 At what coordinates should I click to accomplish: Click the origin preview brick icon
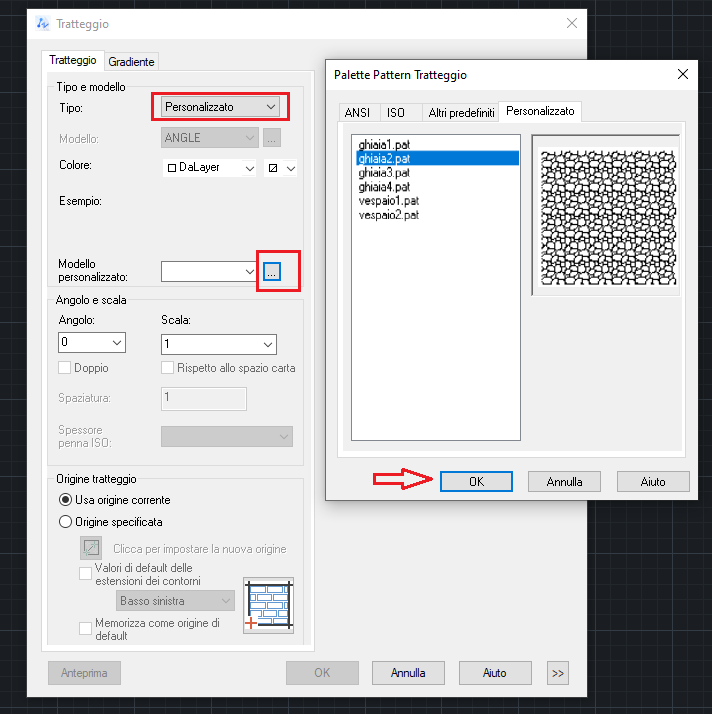tap(268, 606)
